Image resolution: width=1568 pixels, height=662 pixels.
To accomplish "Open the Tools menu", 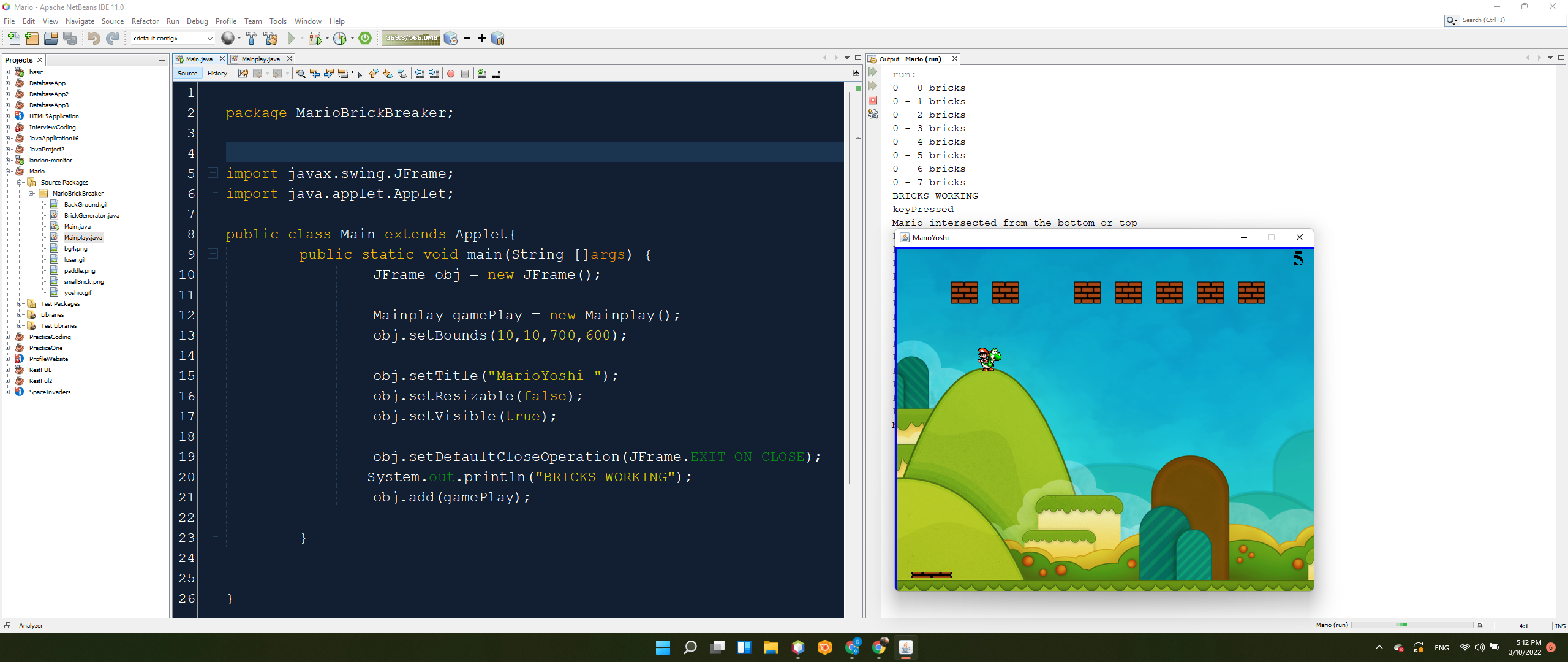I will point(278,21).
